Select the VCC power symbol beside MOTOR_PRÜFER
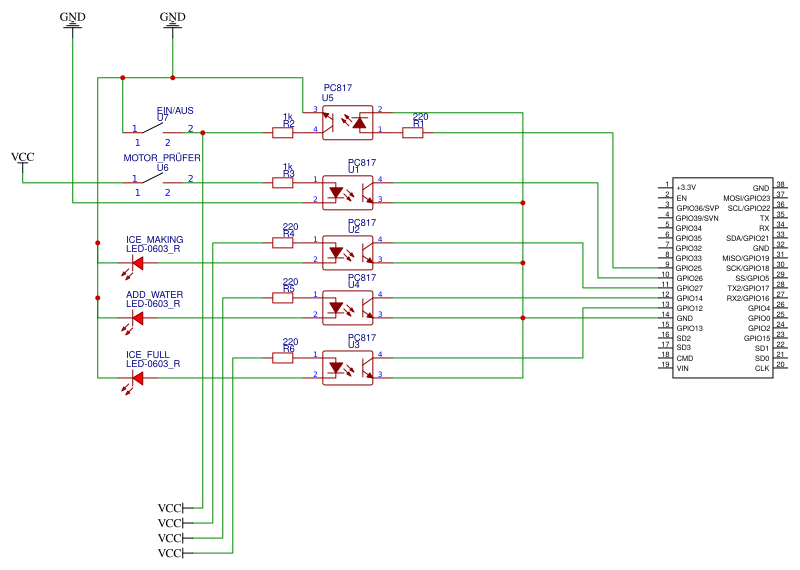Image resolution: width=800 pixels, height=570 pixels. pos(22,164)
